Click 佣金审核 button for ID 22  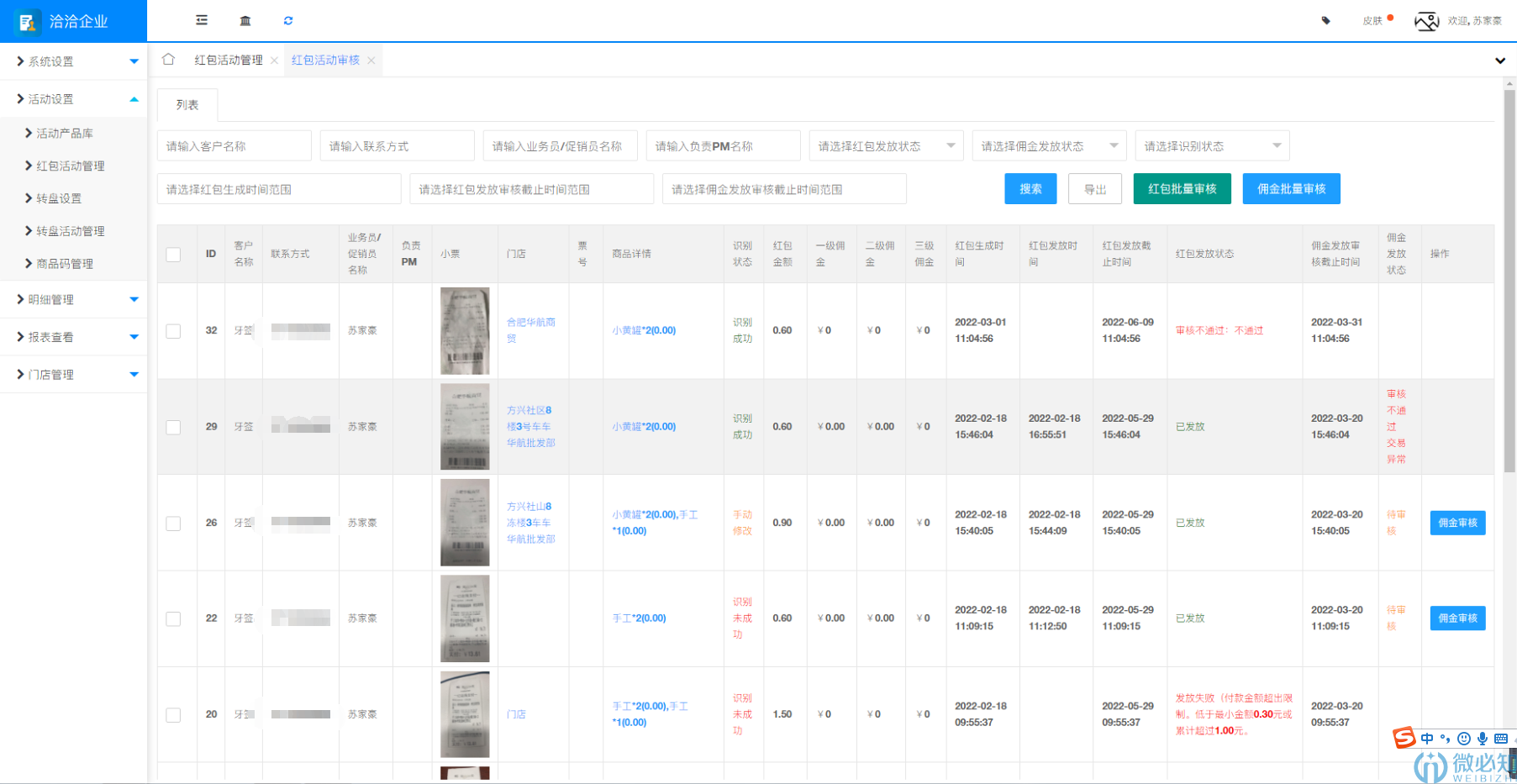pos(1457,618)
